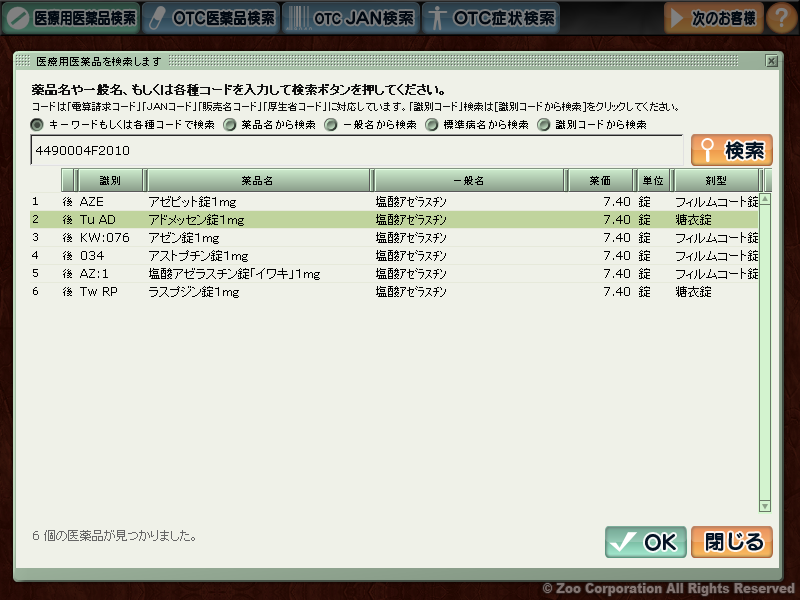Click scrollbar up arrow of results list

(765, 199)
